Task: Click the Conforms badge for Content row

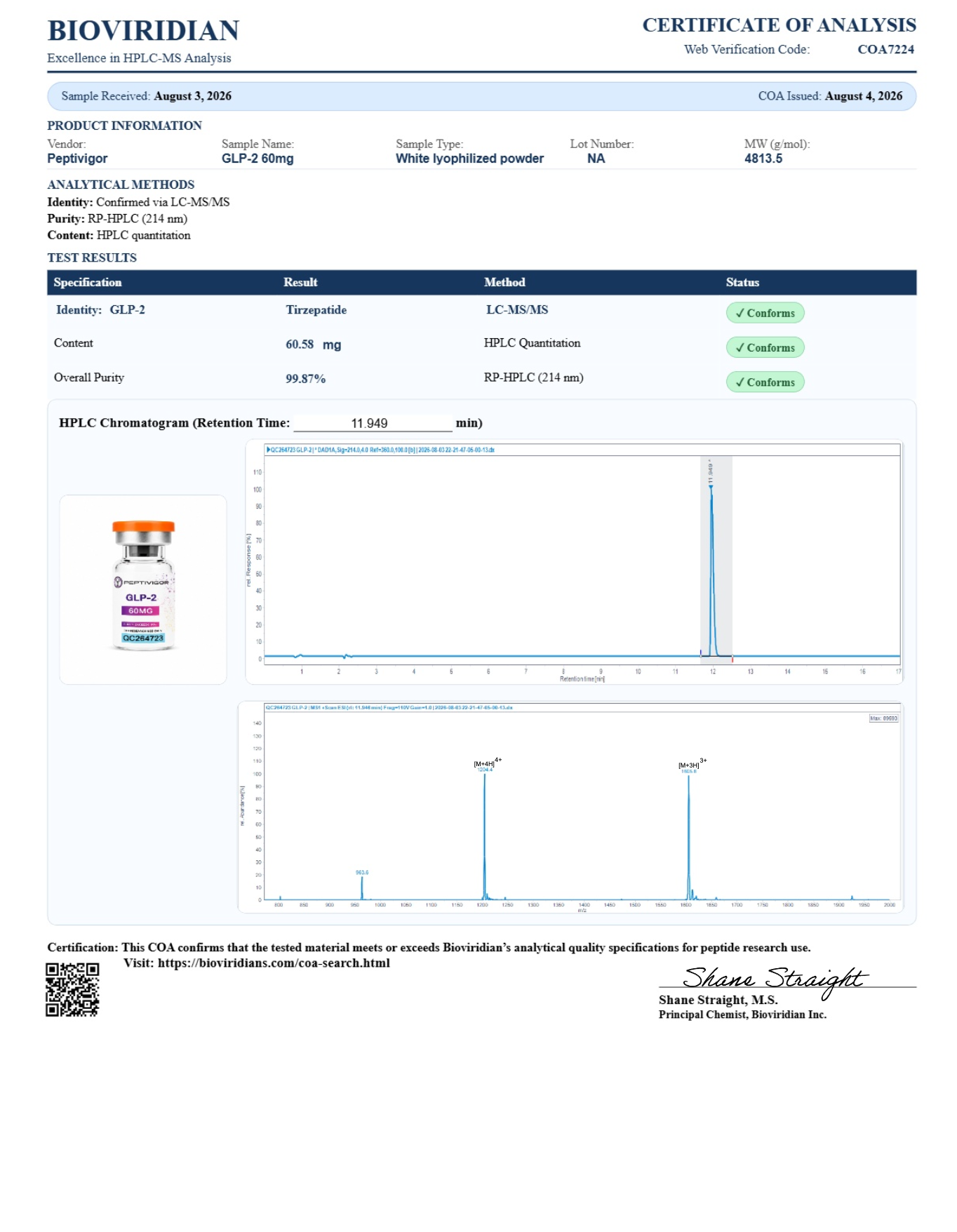Action: [765, 347]
